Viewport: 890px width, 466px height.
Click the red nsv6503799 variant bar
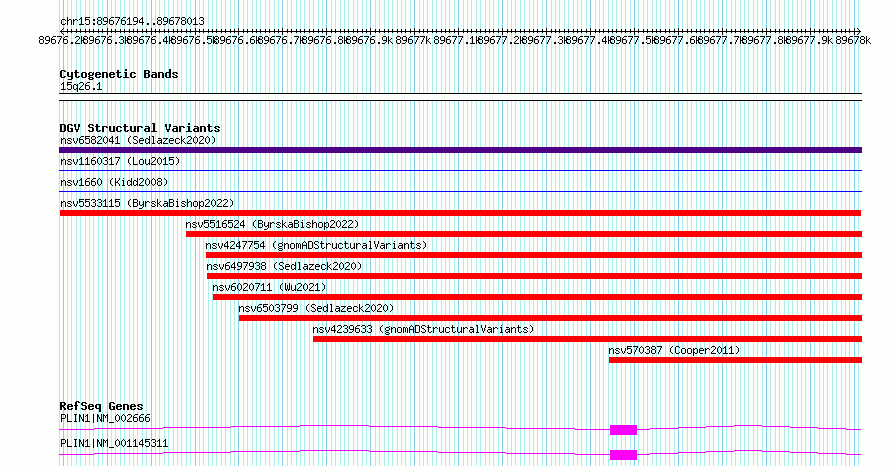point(551,318)
